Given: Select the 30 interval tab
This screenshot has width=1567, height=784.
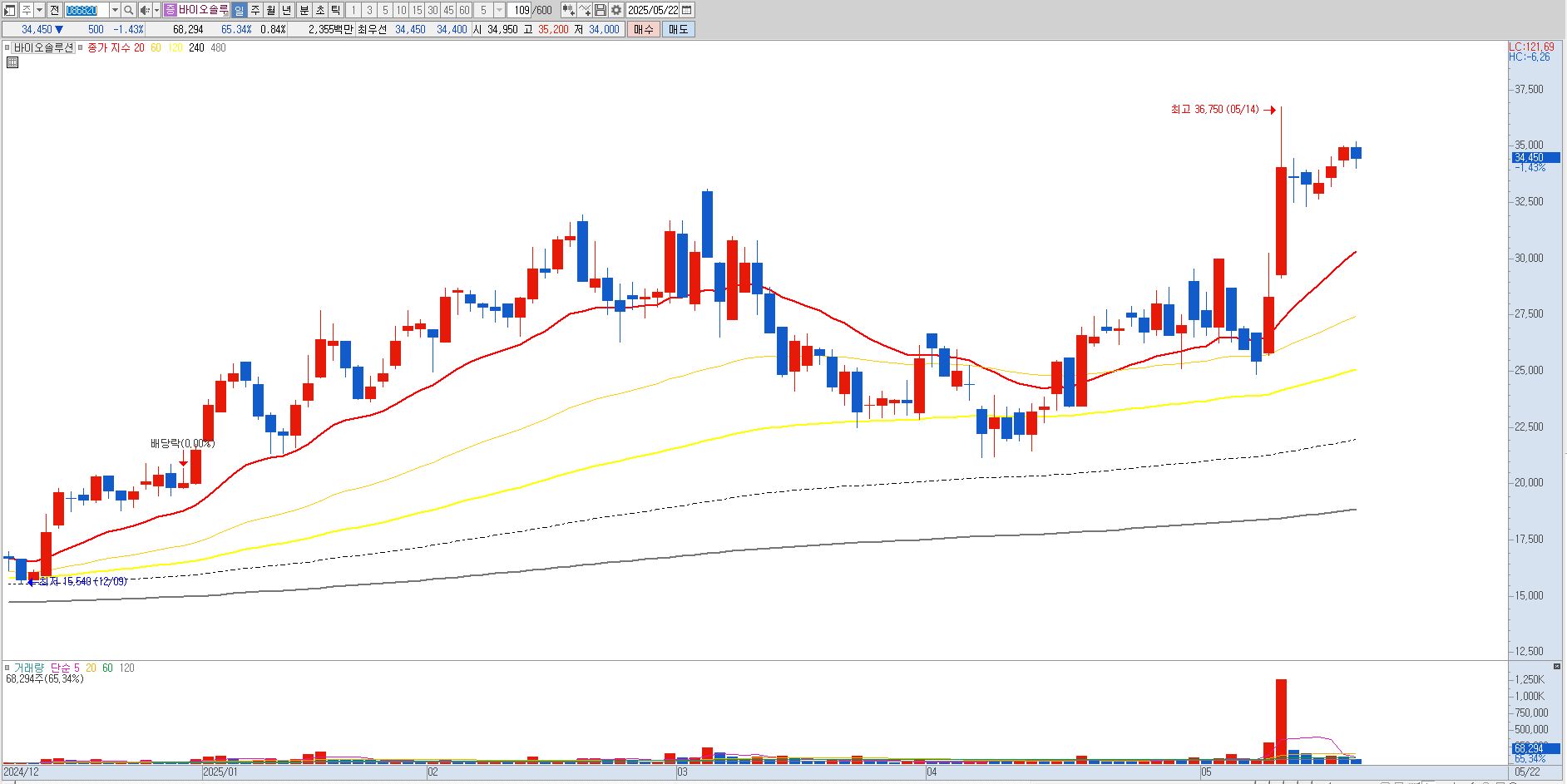Looking at the screenshot, I should point(433,10).
